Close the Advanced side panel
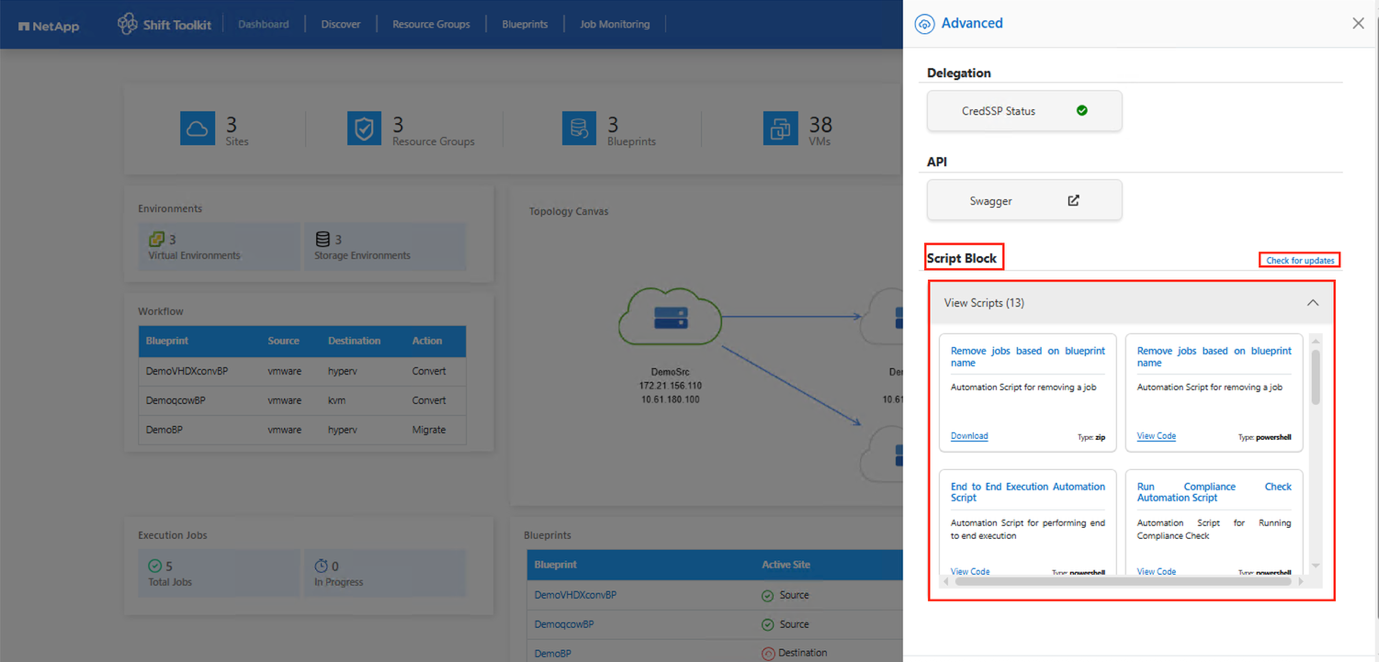The image size is (1384, 666). (1358, 23)
